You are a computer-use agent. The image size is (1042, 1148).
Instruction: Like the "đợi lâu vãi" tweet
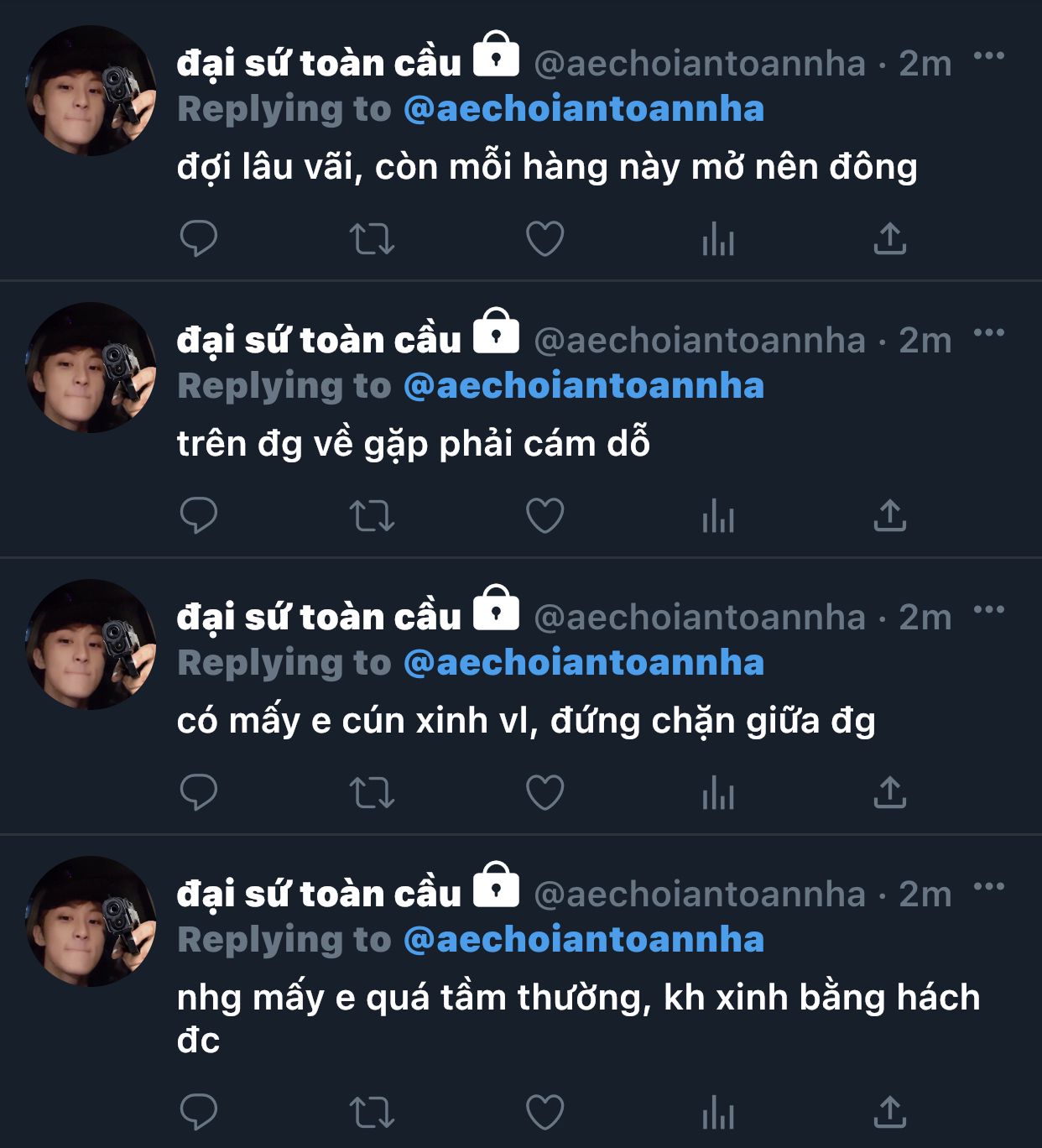tap(544, 238)
